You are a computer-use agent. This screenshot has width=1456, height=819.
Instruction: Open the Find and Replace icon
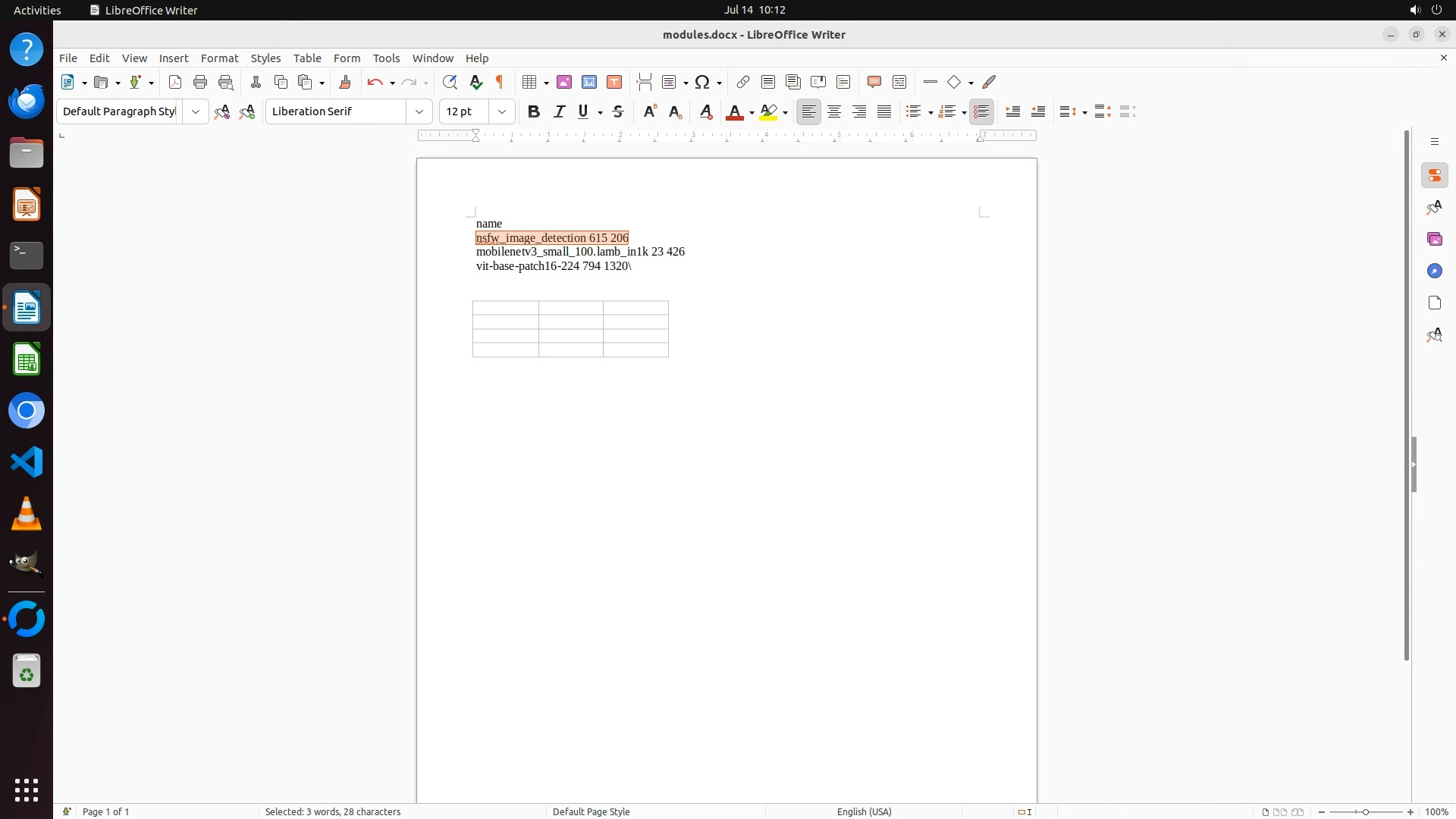(x=450, y=82)
